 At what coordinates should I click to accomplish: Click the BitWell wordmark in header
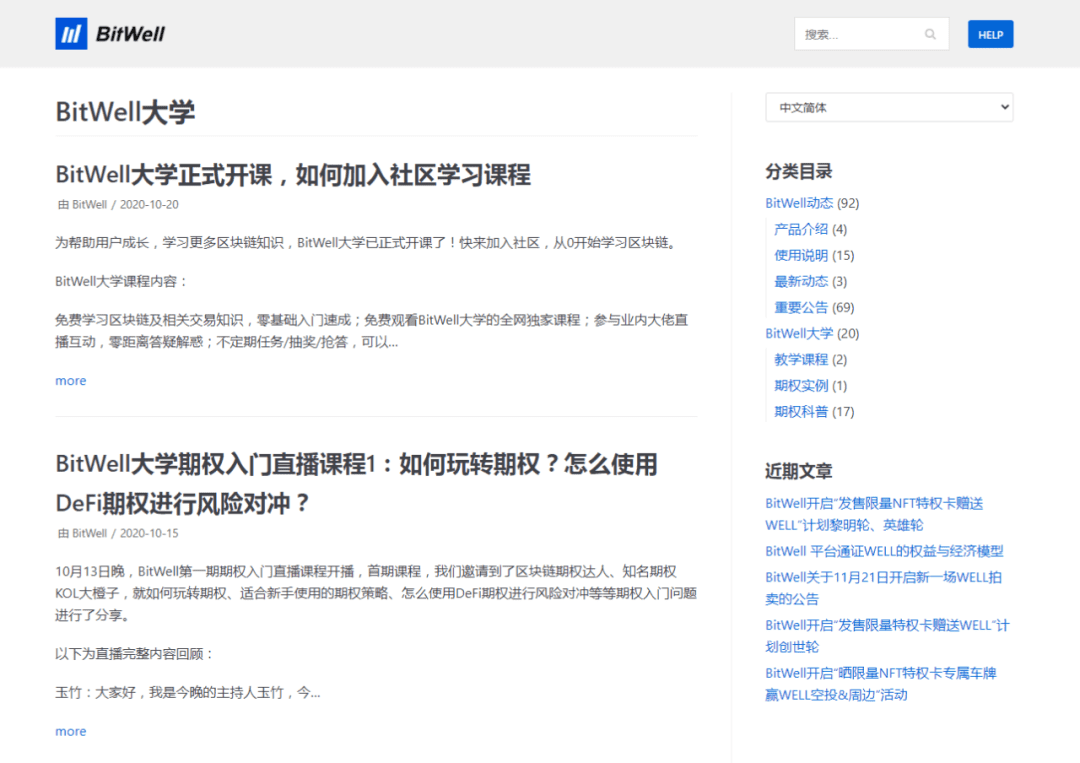(x=130, y=34)
